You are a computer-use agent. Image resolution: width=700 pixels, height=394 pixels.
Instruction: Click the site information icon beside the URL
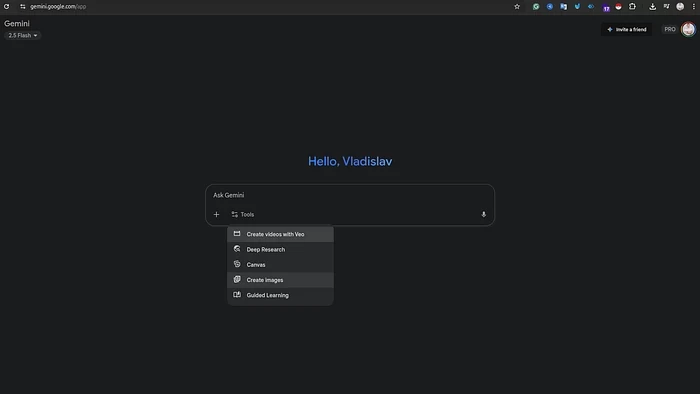[23, 7]
